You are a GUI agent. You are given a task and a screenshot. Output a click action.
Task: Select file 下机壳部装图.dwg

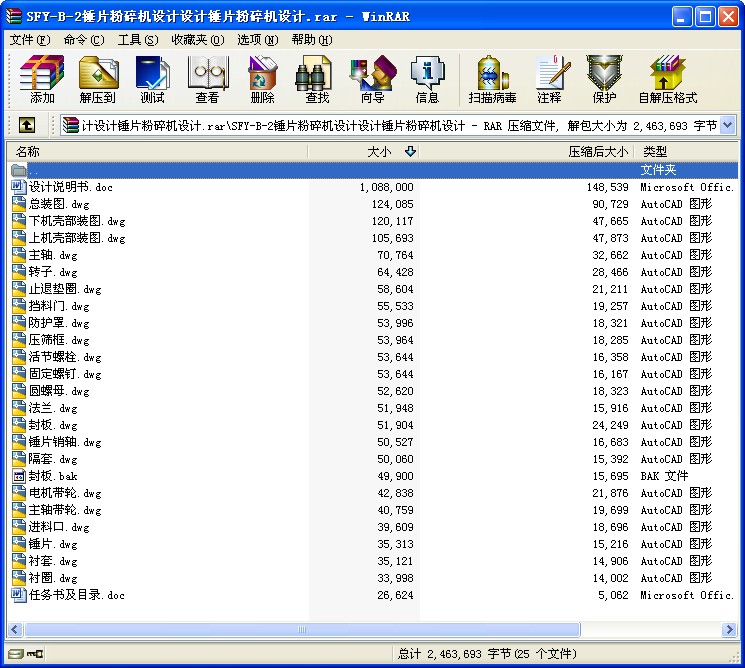[77, 221]
